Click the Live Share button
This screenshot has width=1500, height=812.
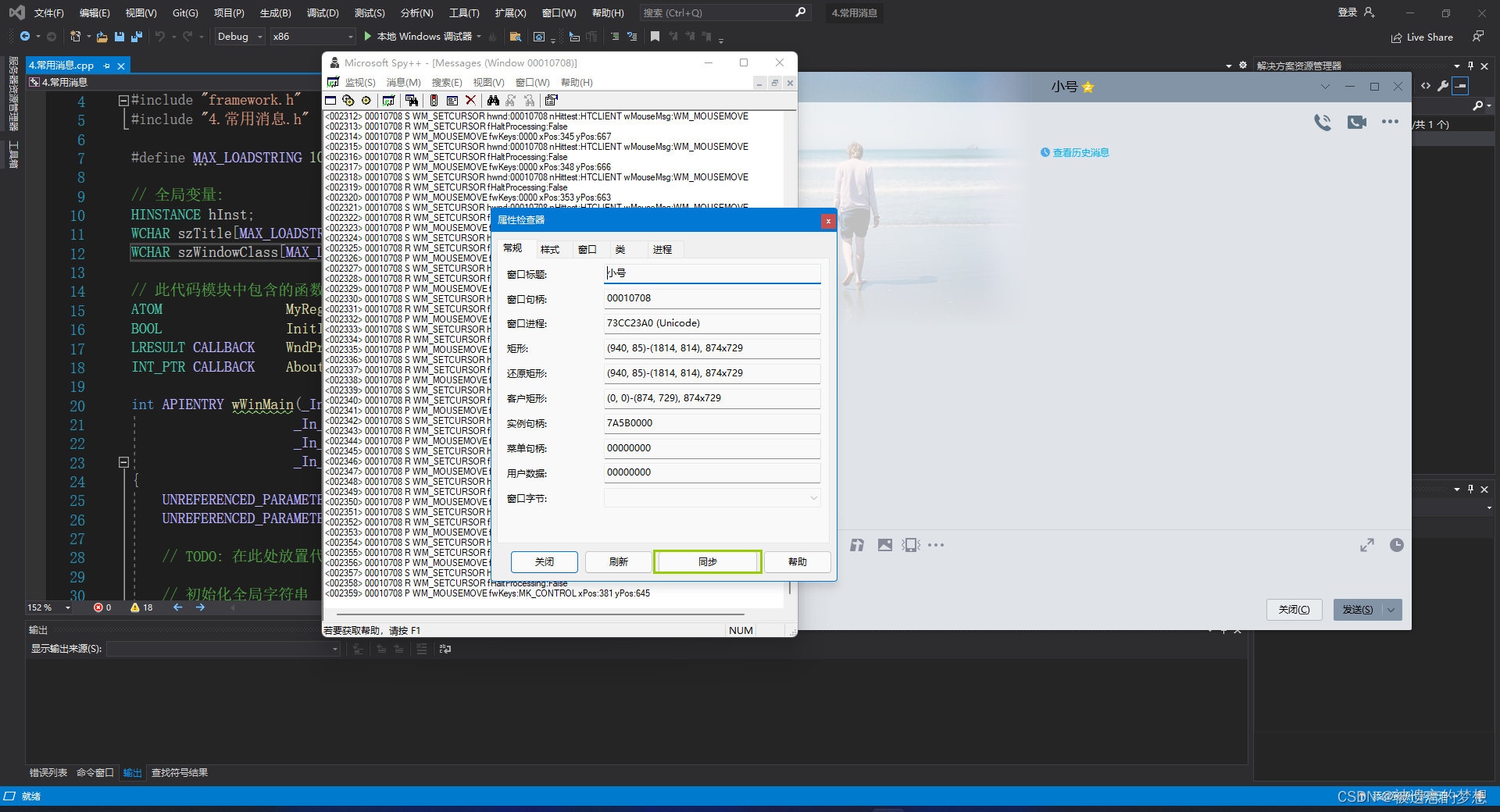click(1422, 37)
